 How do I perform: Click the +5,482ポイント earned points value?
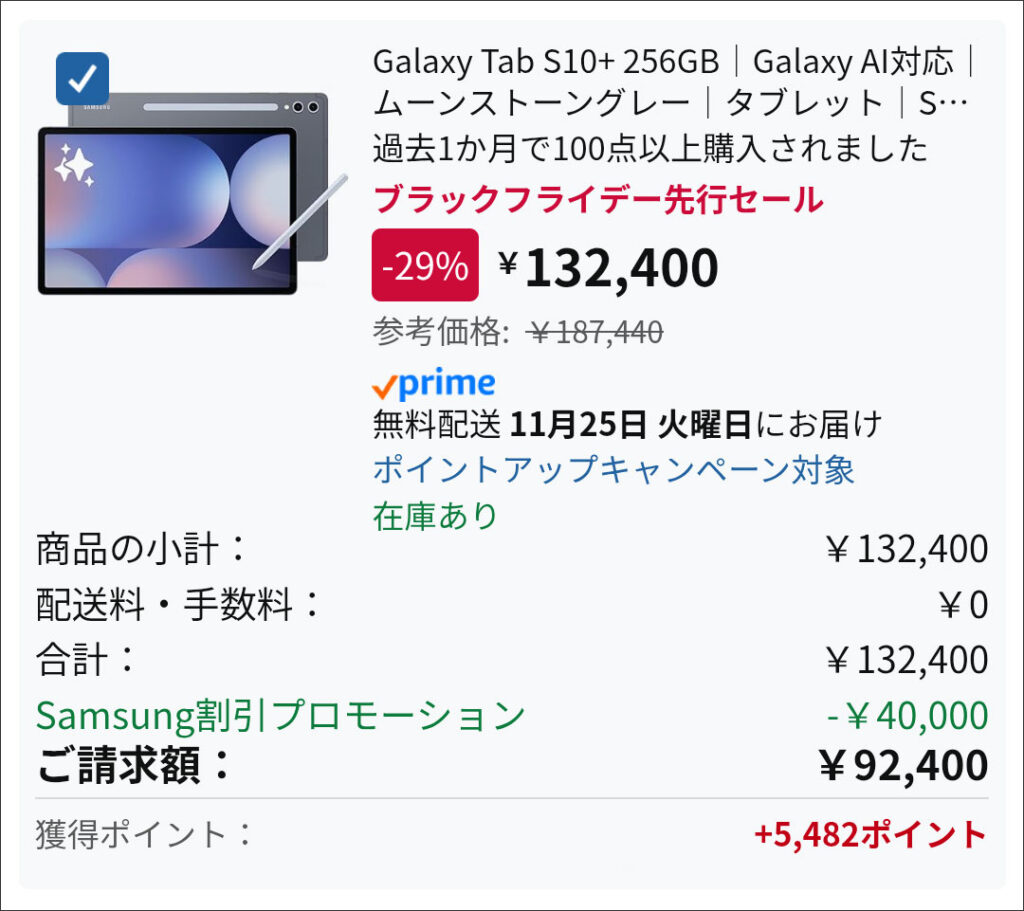click(870, 834)
